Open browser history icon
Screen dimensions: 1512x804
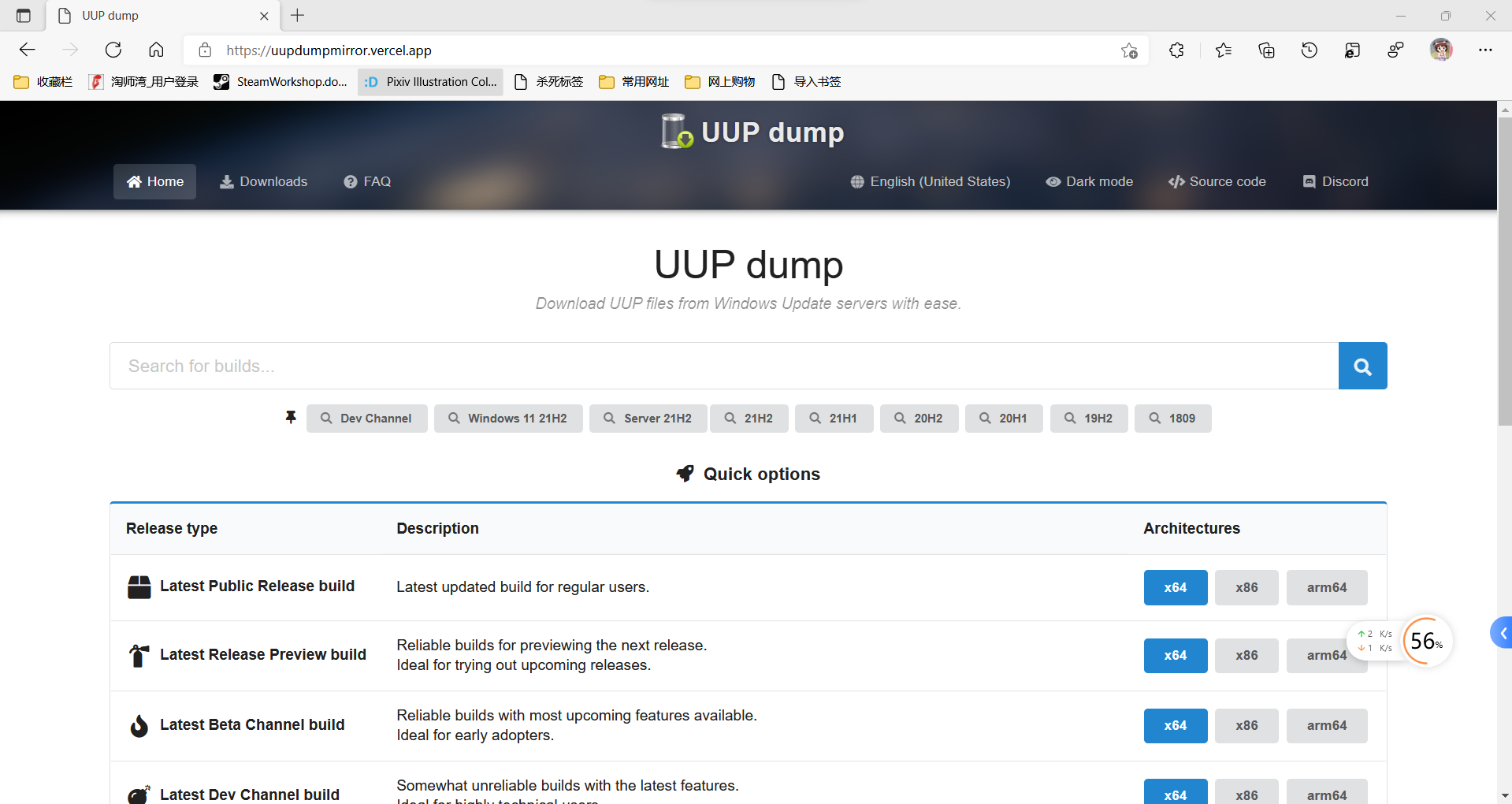pos(1310,50)
